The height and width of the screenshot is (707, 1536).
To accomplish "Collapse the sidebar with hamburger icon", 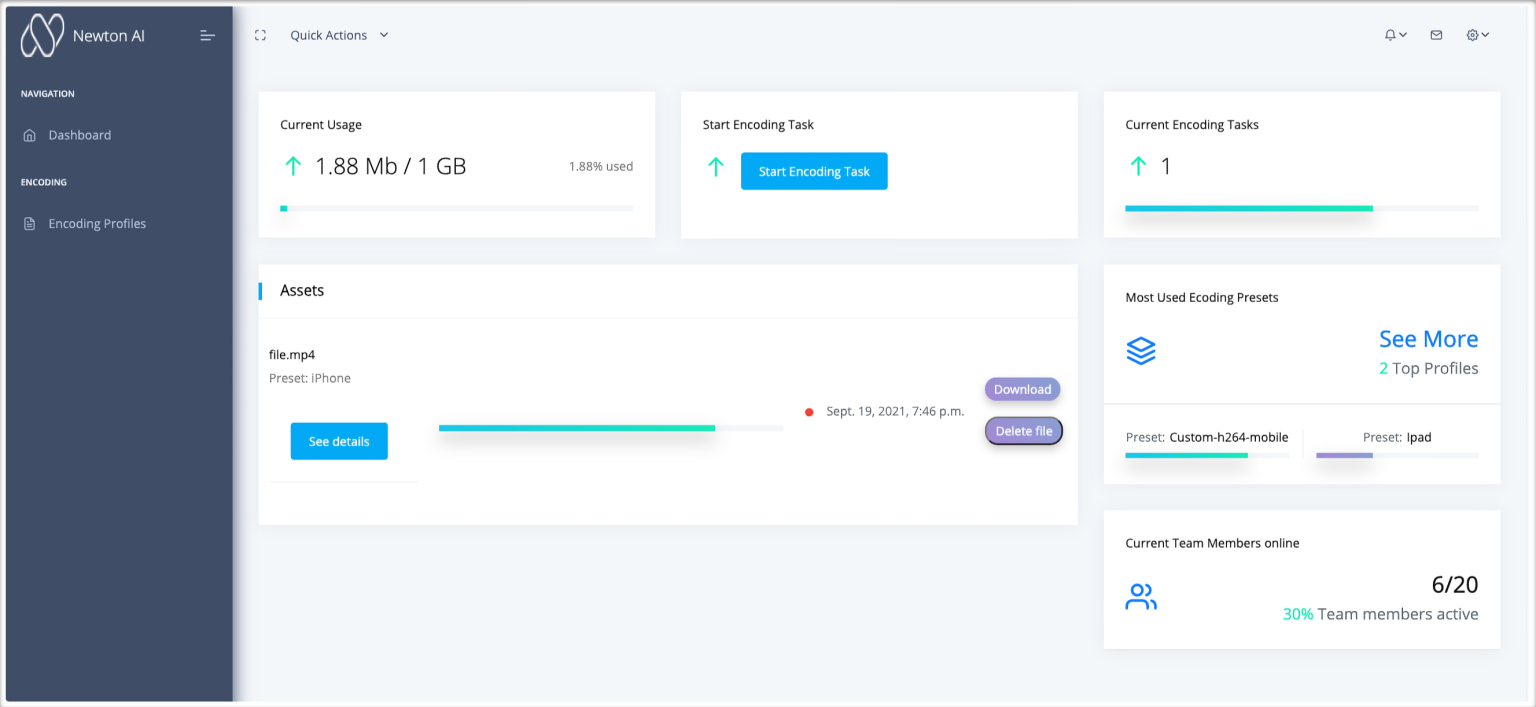I will coord(207,35).
